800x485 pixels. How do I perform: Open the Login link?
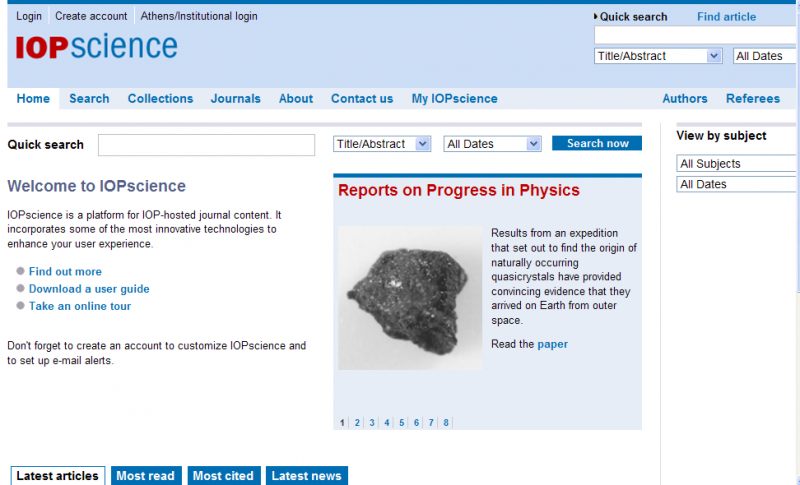pyautogui.click(x=29, y=16)
